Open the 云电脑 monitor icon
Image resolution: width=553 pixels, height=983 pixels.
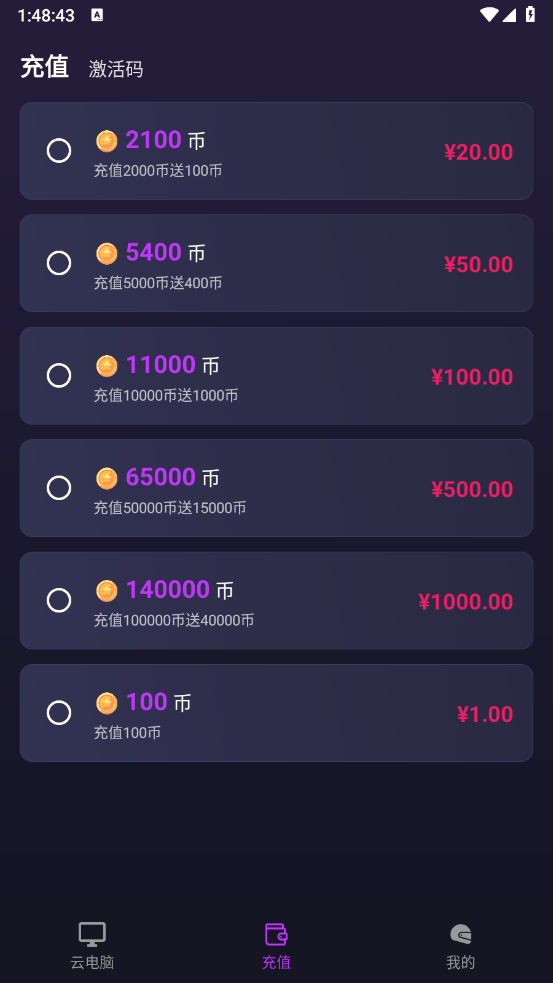(92, 934)
